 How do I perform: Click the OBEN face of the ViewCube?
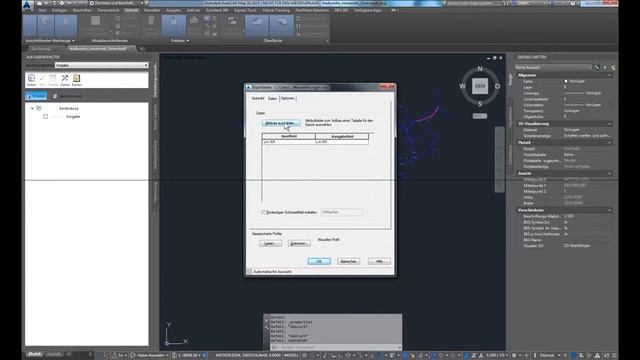(x=480, y=86)
